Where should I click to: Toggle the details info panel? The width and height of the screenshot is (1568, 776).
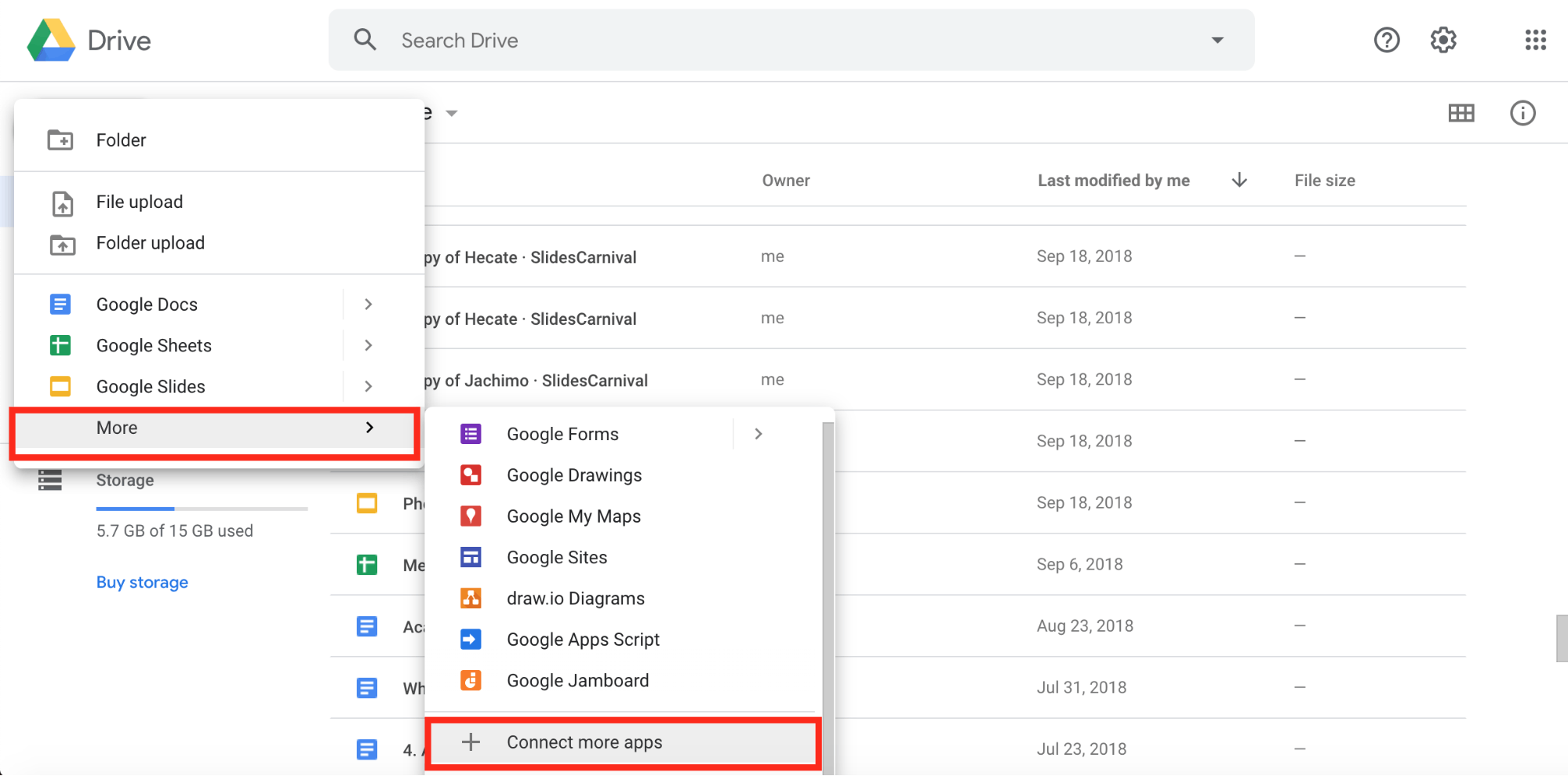pos(1523,113)
